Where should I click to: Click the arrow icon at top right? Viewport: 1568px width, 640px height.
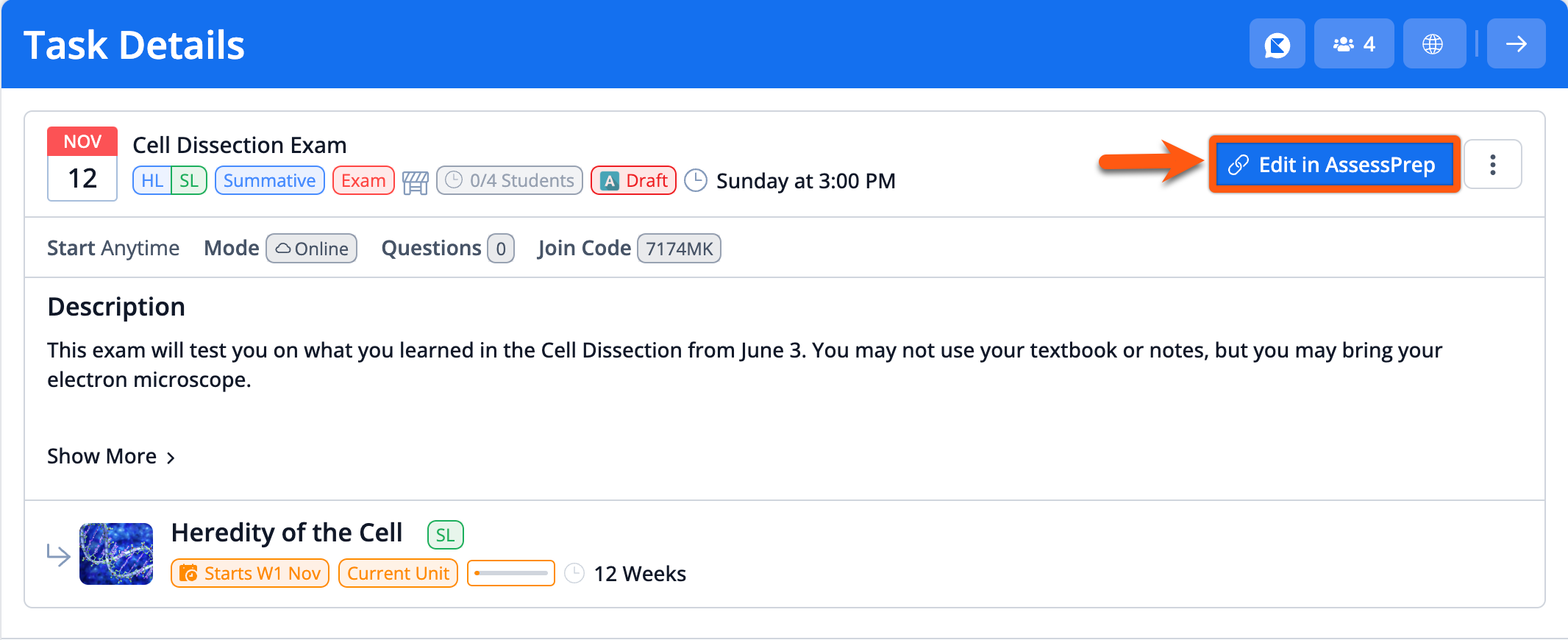pos(1516,43)
